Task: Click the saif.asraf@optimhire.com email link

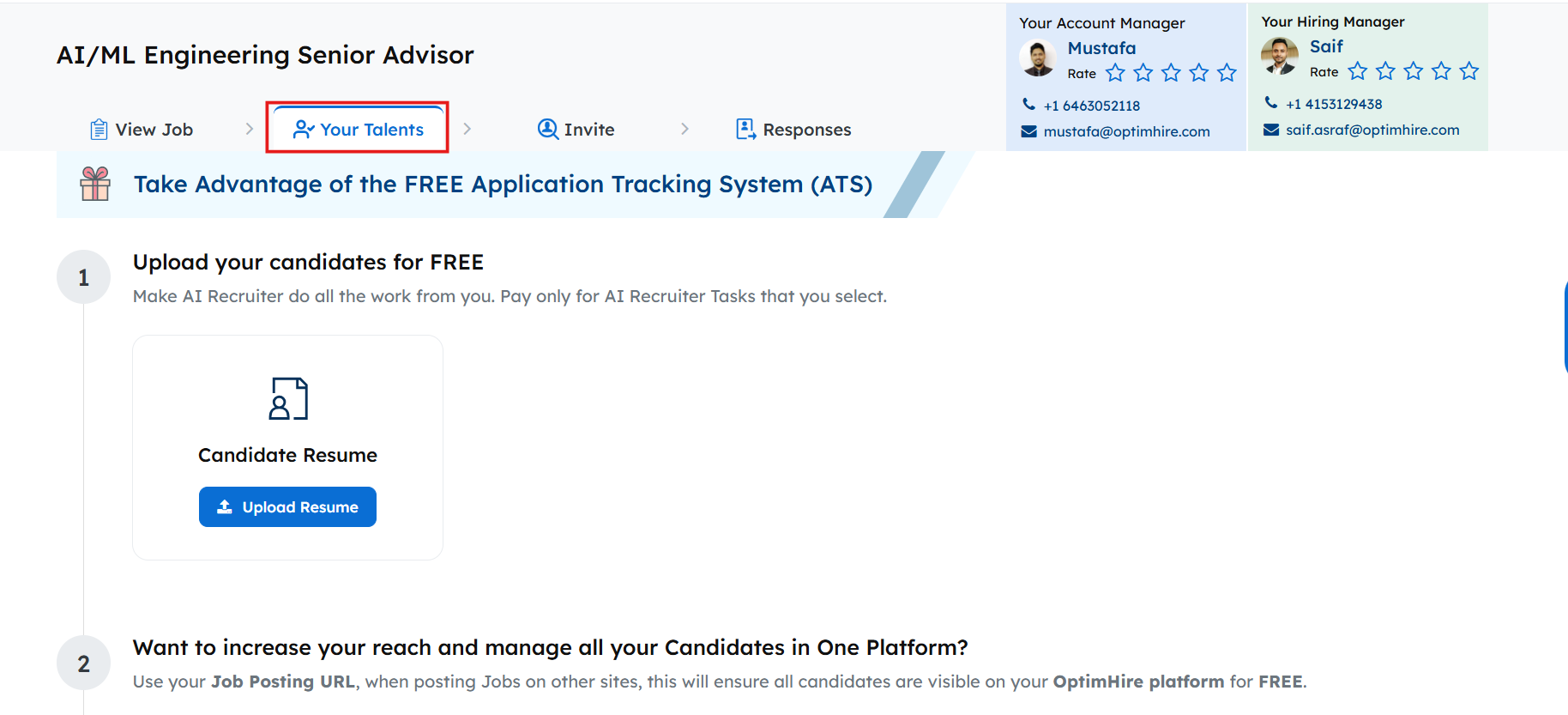Action: coord(1372,130)
